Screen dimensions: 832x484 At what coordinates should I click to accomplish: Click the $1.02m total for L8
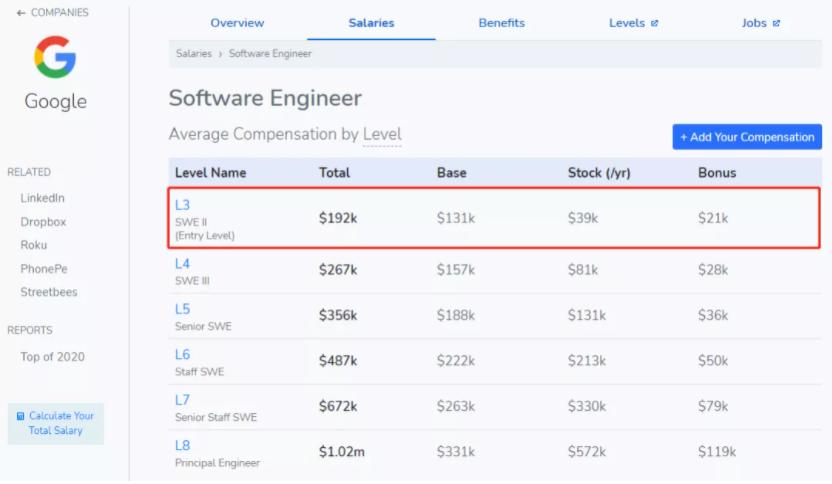342,452
